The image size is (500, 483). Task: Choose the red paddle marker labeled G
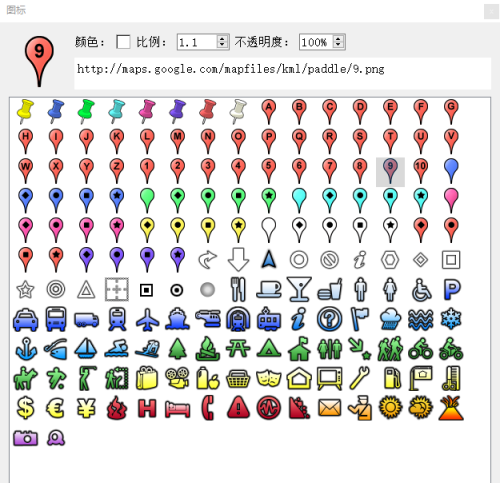[451, 112]
